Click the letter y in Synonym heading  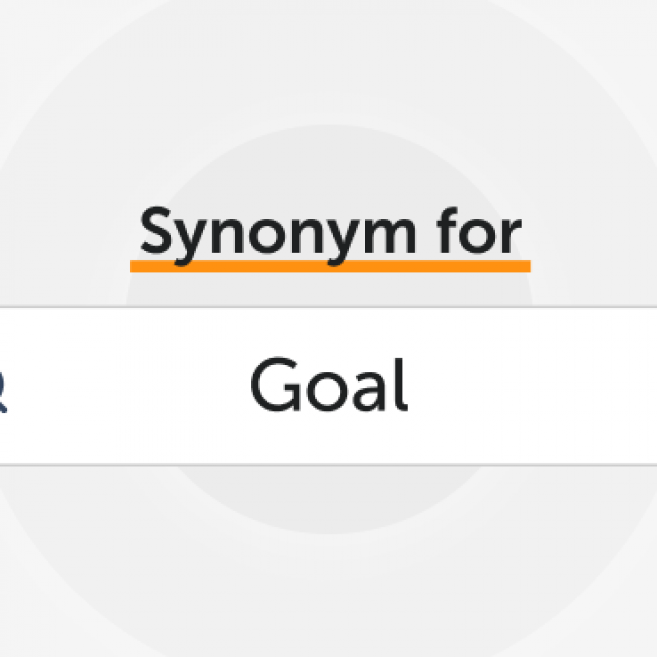(191, 238)
